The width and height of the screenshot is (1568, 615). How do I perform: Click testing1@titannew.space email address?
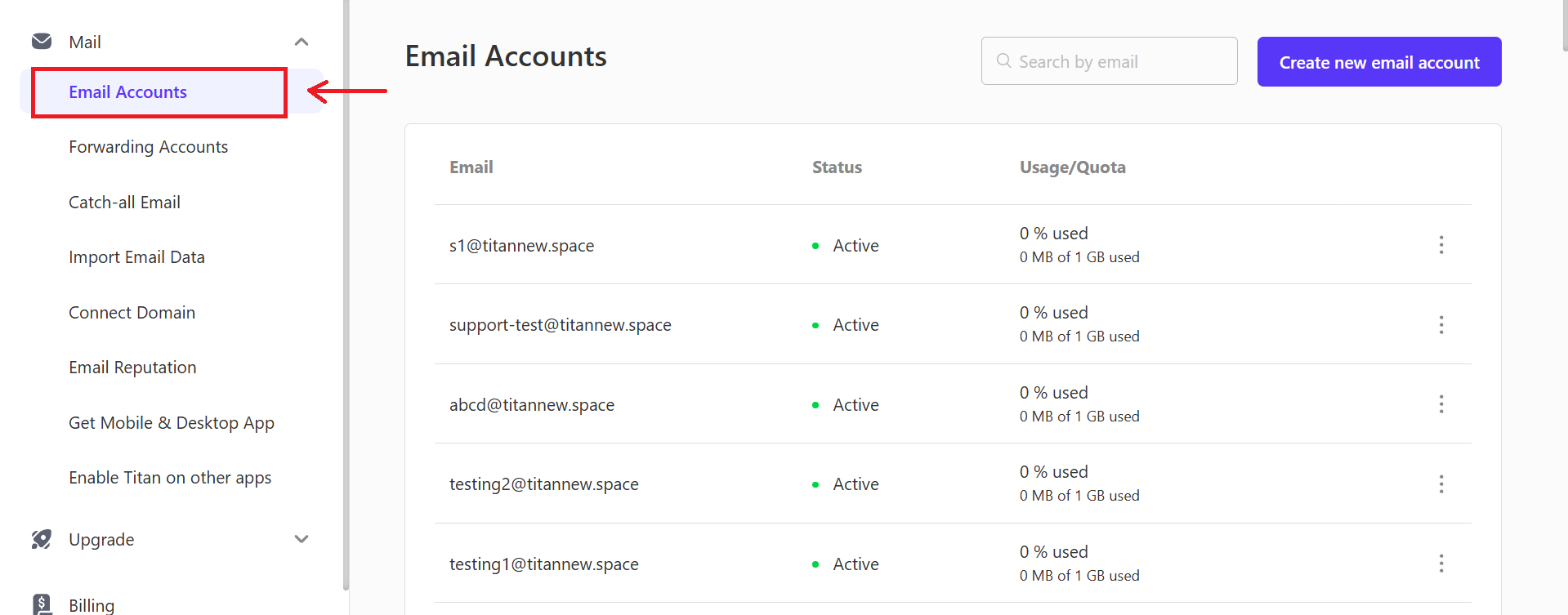pos(544,564)
